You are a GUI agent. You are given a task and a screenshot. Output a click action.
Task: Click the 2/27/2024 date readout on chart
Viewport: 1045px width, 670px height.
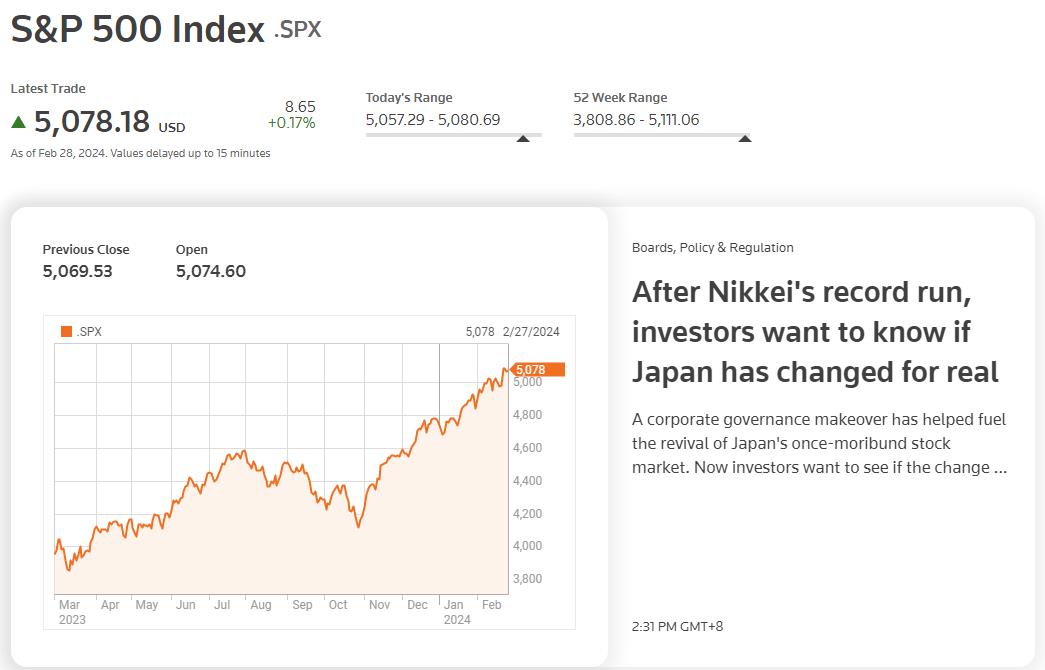531,331
